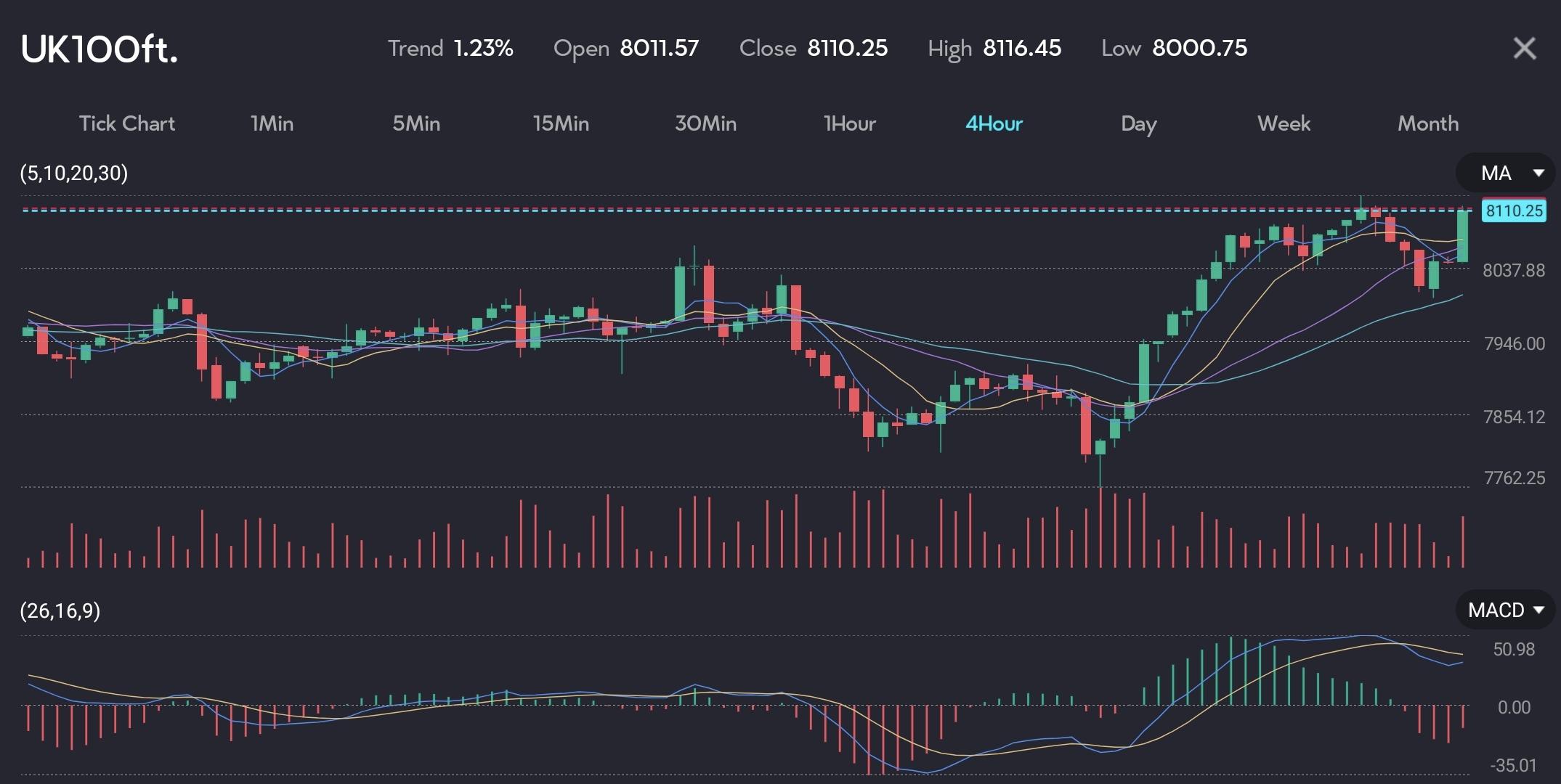Choose the 15Min interval

pyautogui.click(x=561, y=123)
